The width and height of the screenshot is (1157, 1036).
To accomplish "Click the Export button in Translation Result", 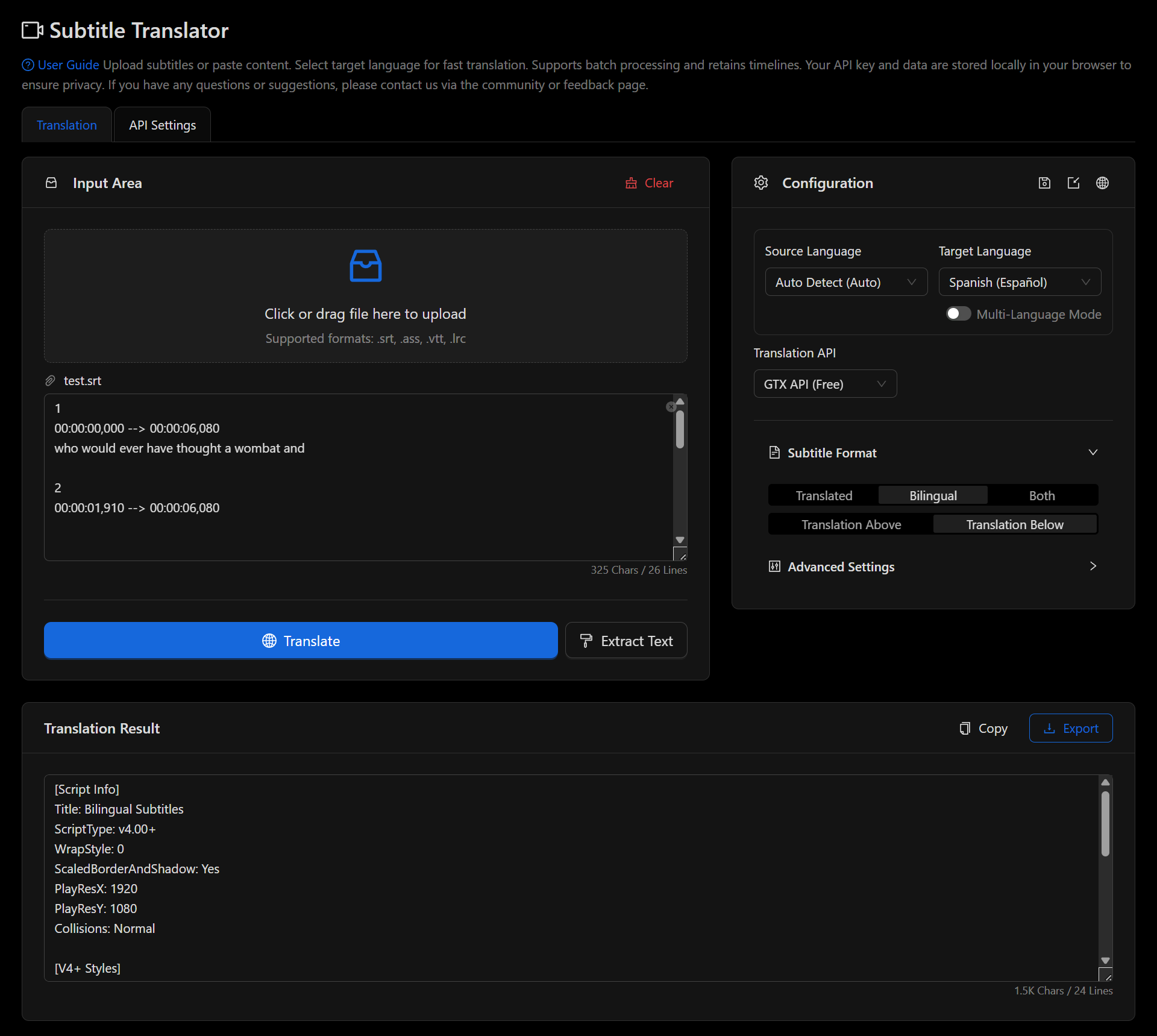I will tap(1070, 728).
